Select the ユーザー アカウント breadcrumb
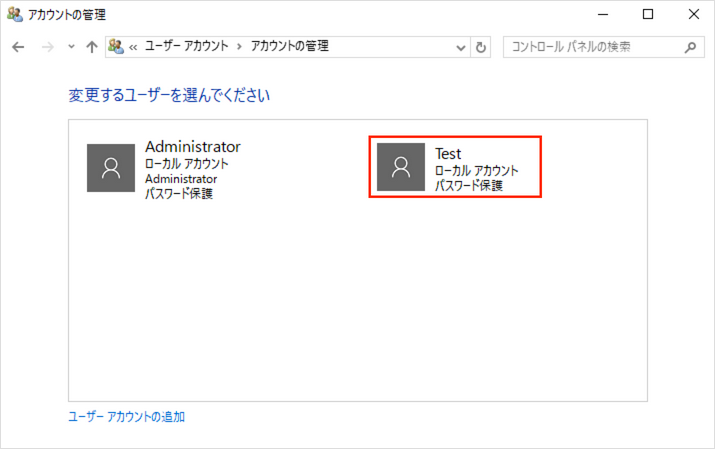715x449 pixels. (x=186, y=47)
